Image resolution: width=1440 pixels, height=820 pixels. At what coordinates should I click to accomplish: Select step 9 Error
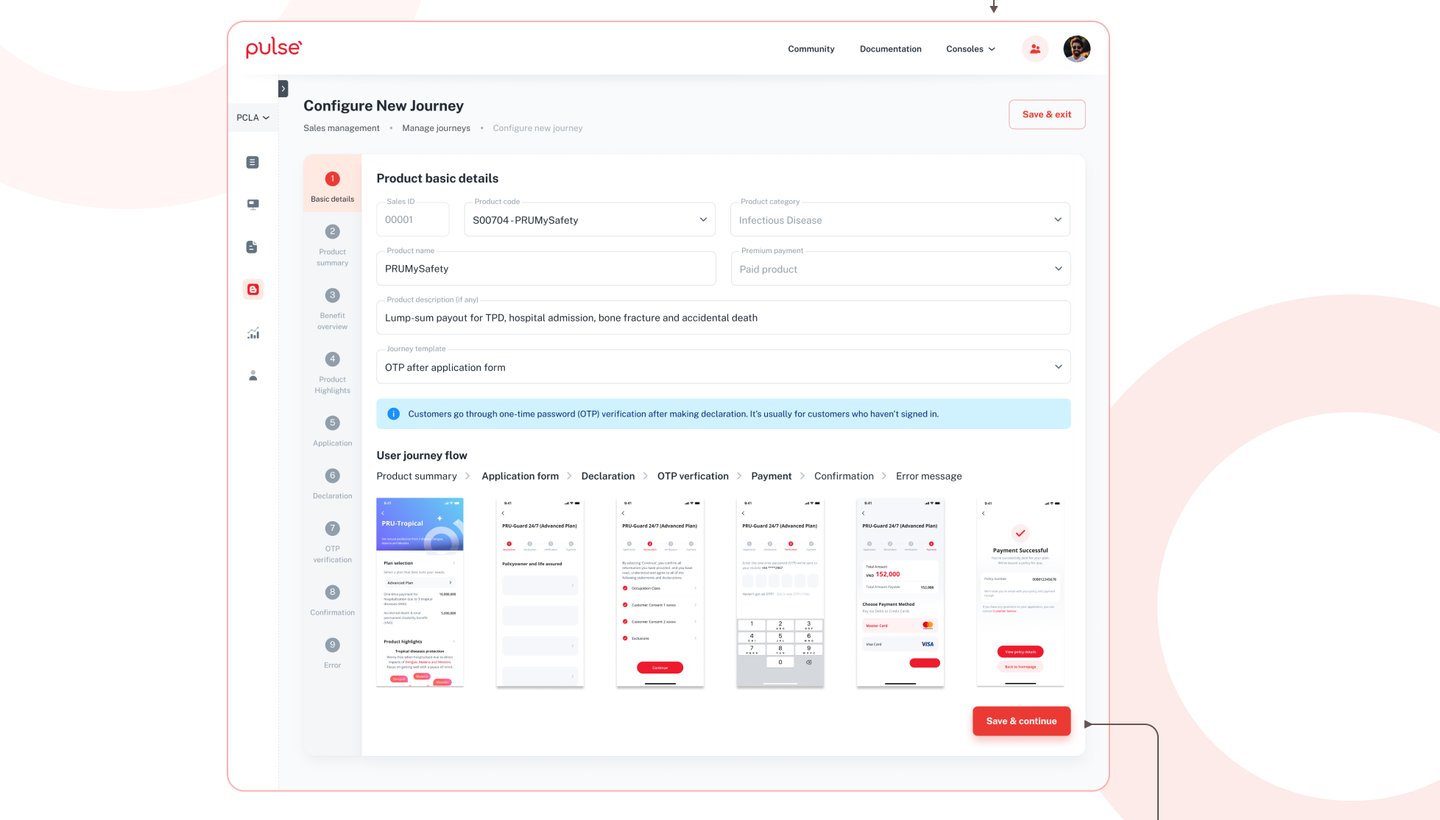[332, 653]
